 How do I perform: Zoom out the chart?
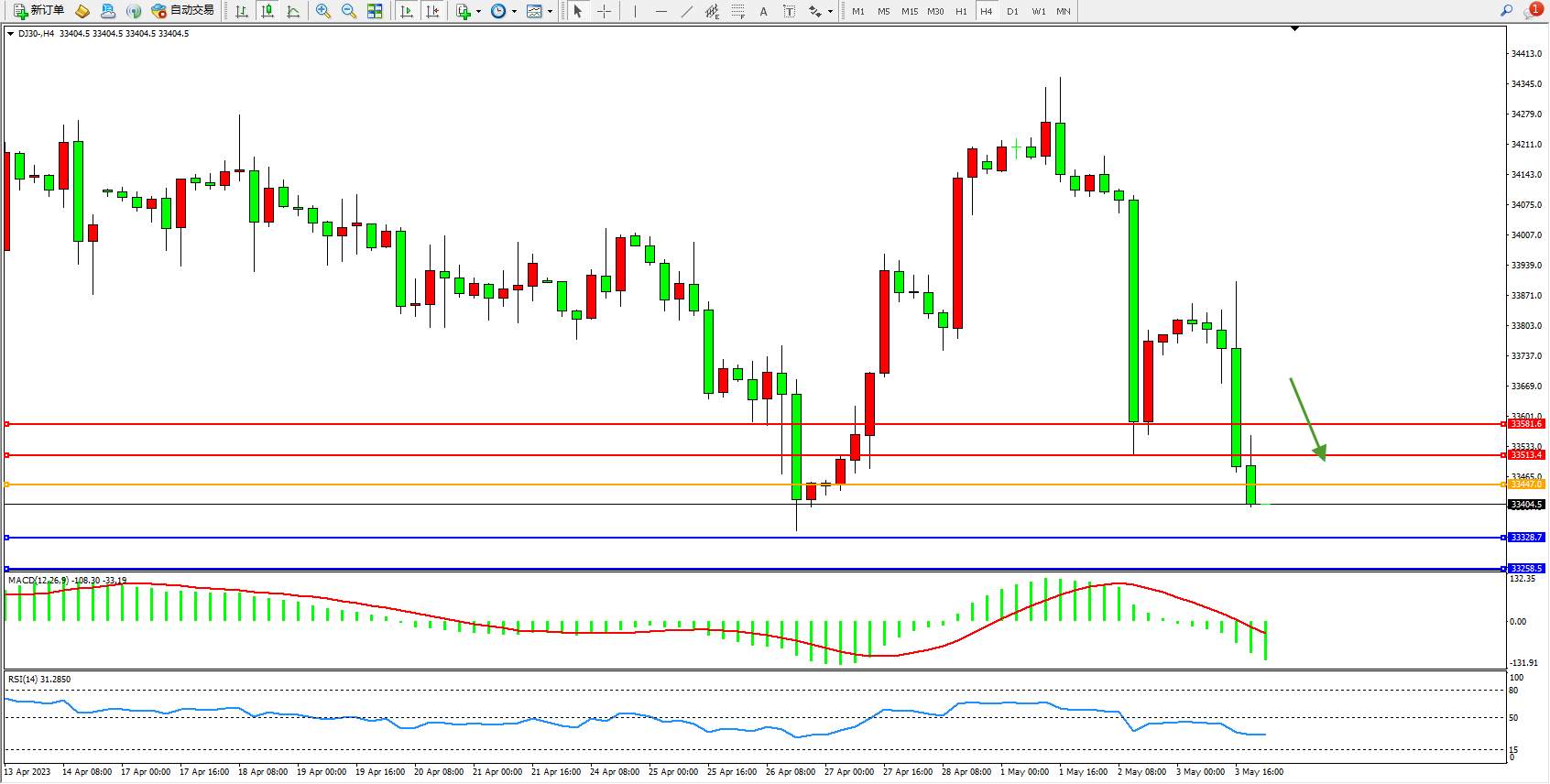pyautogui.click(x=349, y=11)
